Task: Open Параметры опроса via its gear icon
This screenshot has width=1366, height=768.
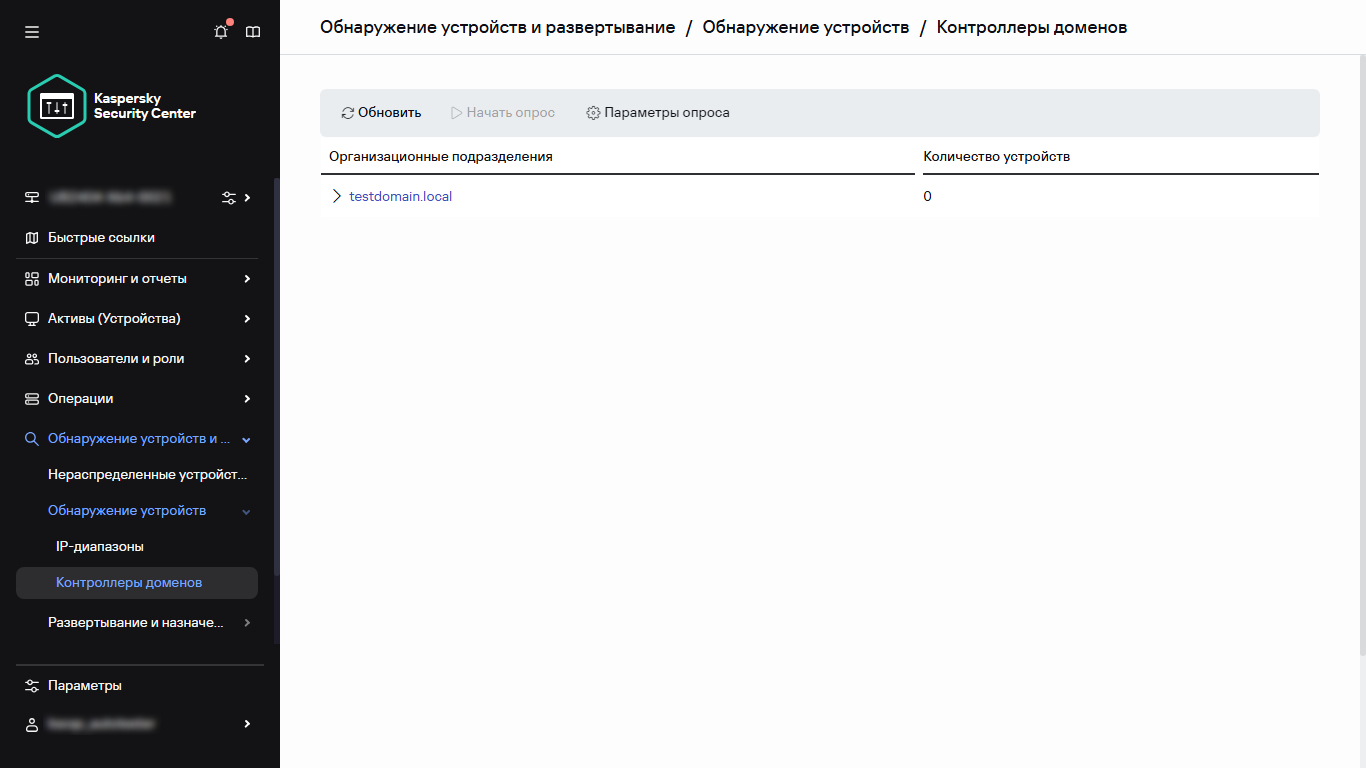Action: tap(593, 112)
